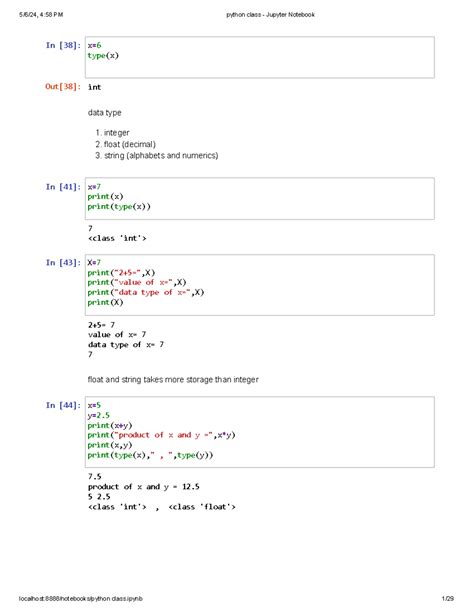Click the print("data type of x=",X) line

(x=146, y=292)
